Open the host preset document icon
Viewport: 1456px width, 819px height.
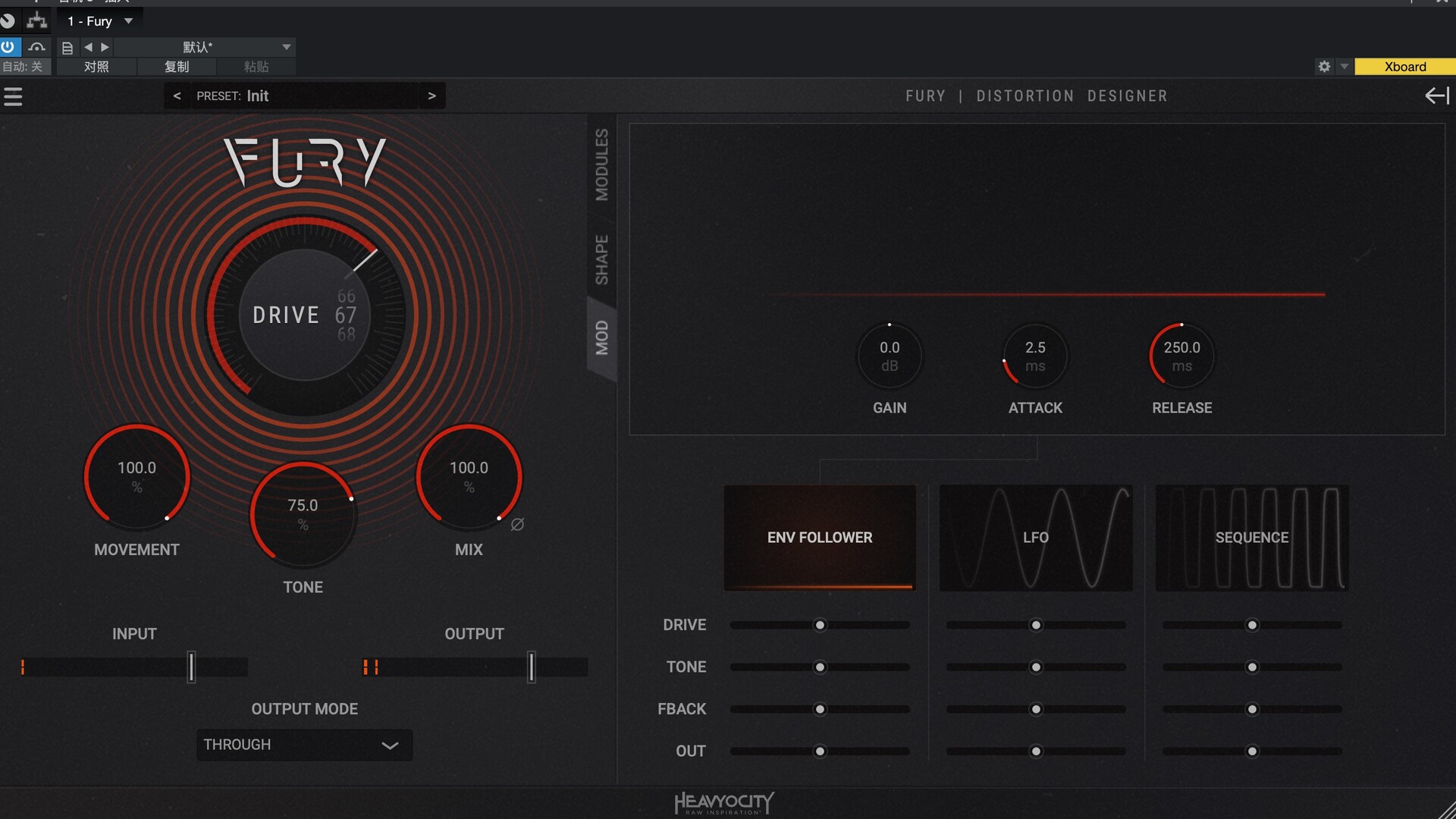coord(67,48)
